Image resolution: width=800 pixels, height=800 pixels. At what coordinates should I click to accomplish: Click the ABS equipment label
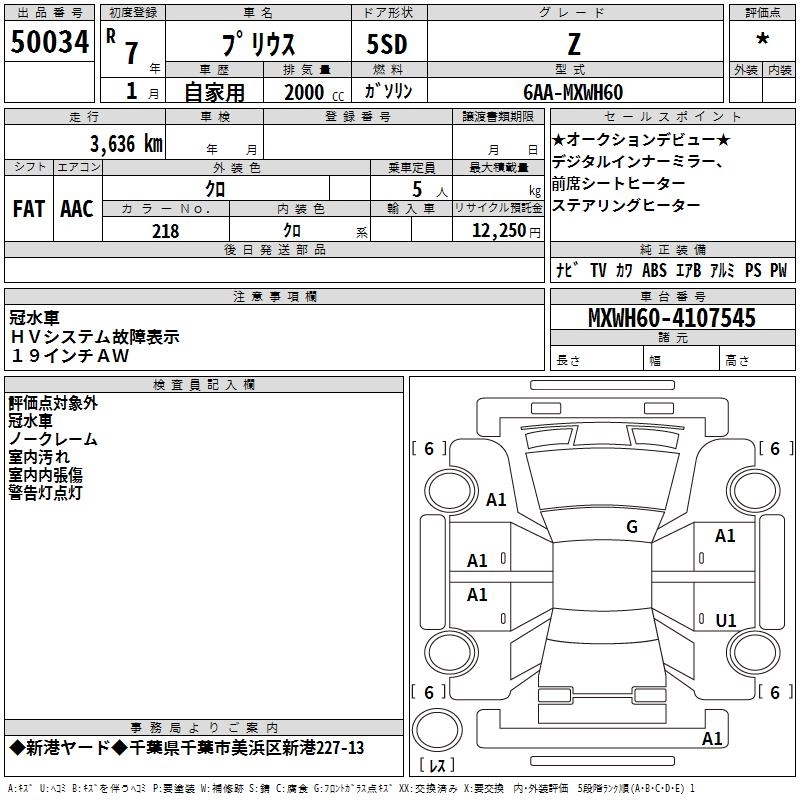654,270
